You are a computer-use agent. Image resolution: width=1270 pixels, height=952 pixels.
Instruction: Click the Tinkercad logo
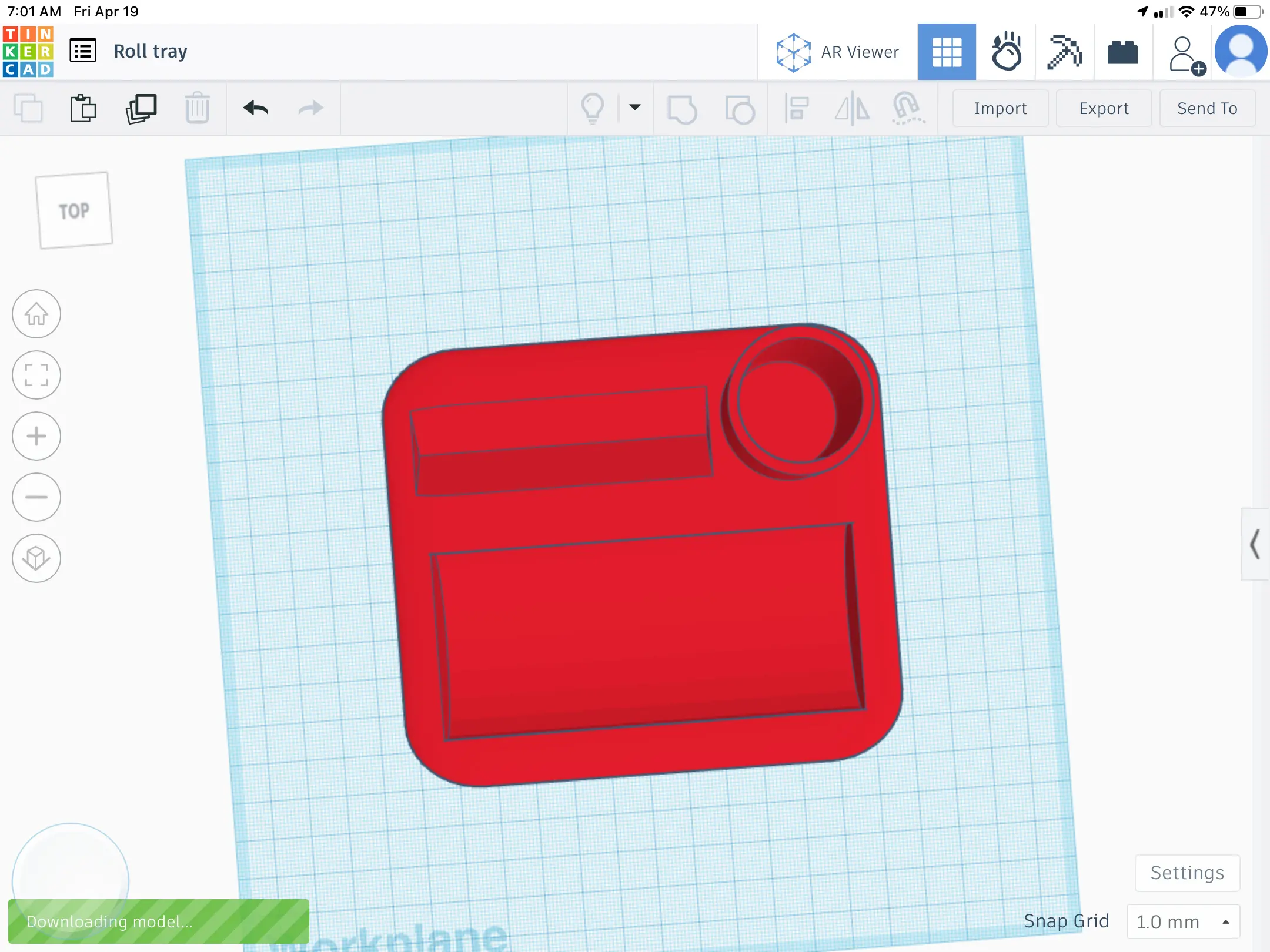tap(28, 51)
